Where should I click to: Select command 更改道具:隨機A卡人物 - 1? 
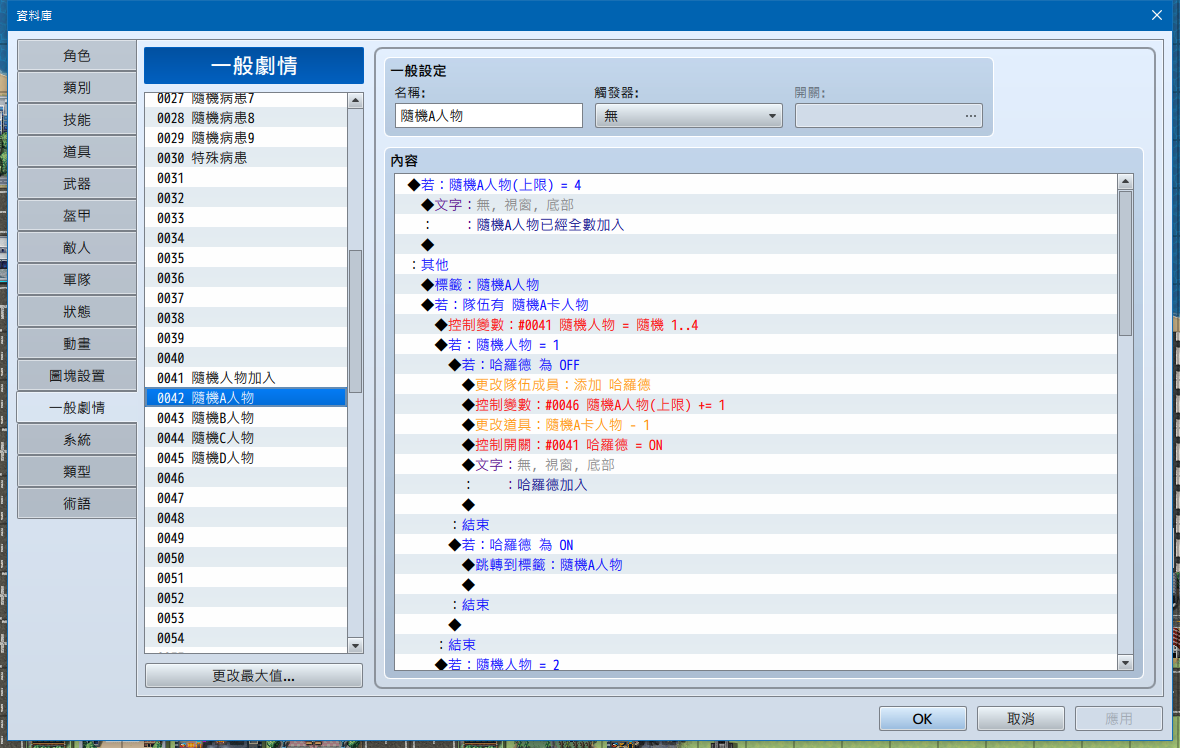pos(756,425)
